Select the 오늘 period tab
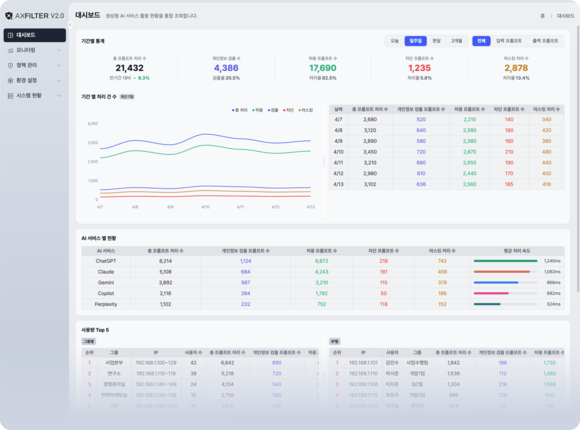 (395, 41)
